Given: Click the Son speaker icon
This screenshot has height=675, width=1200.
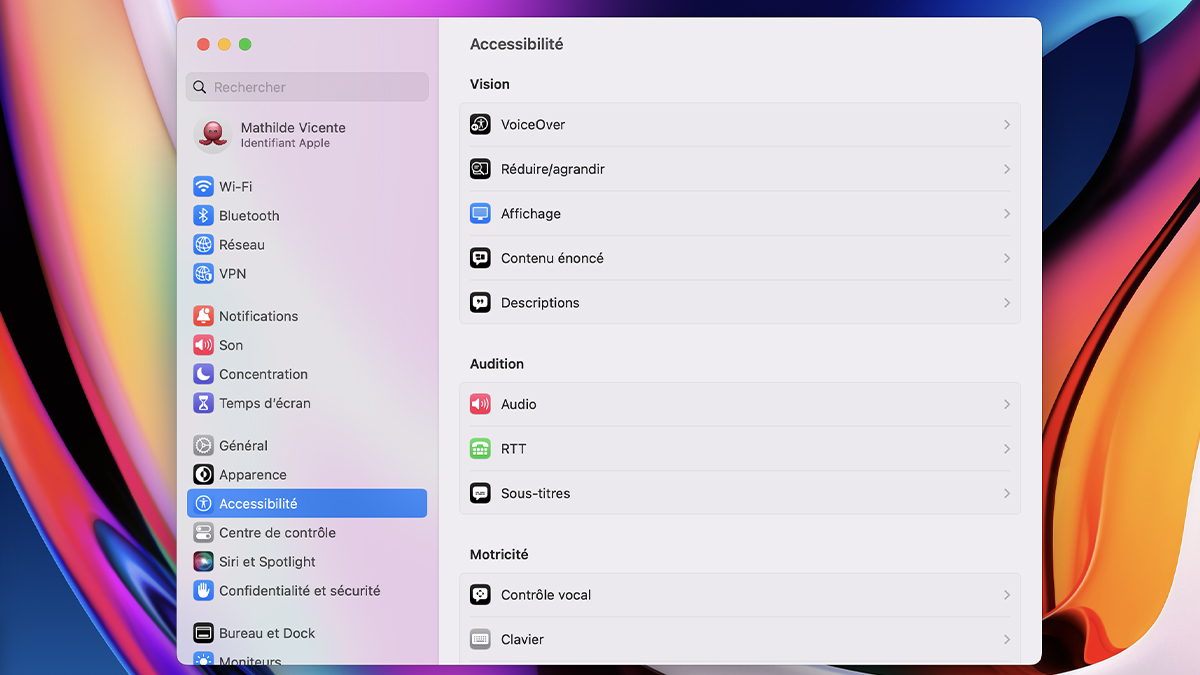Looking at the screenshot, I should (203, 345).
